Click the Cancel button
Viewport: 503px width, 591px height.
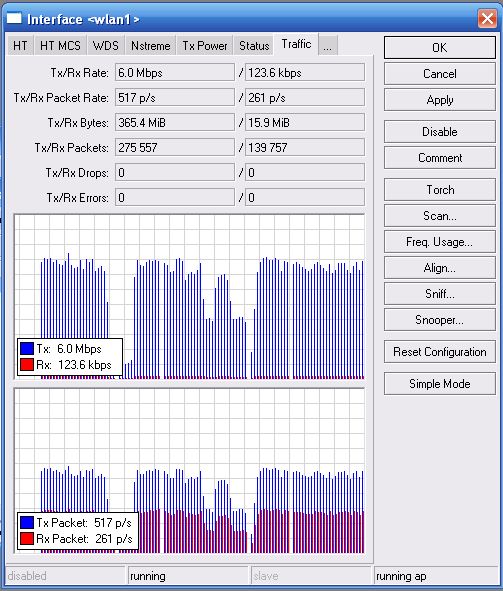tap(440, 73)
